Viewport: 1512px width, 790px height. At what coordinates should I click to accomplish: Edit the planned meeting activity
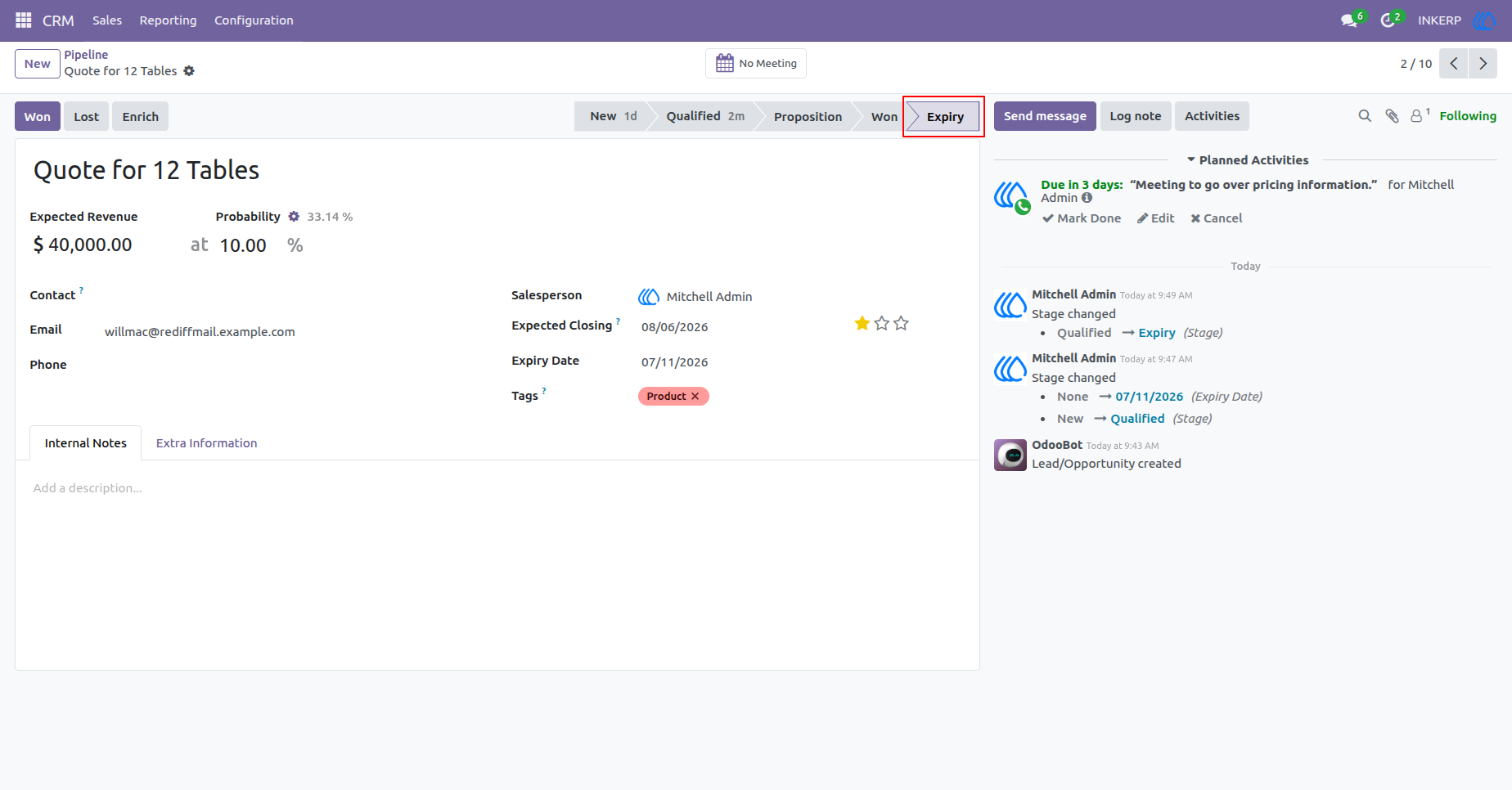pyautogui.click(x=1155, y=218)
